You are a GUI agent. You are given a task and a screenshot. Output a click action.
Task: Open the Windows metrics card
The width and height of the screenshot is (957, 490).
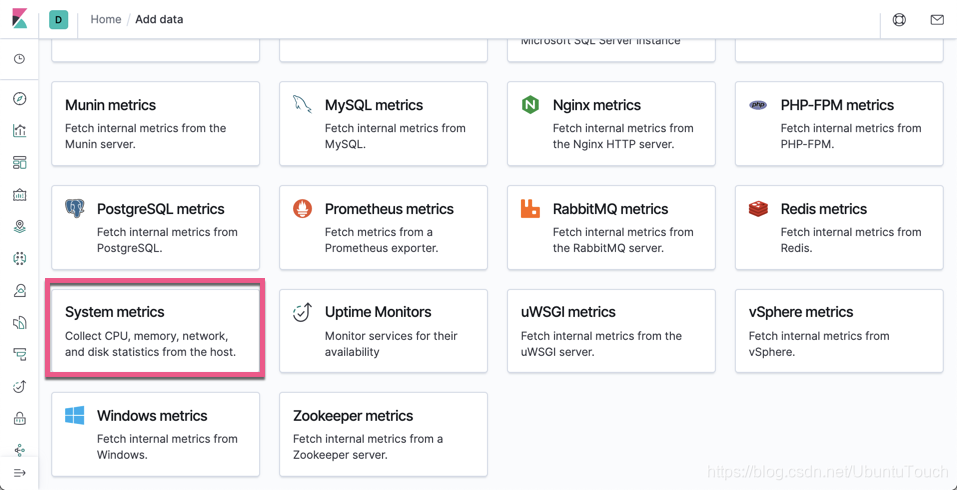coord(155,433)
